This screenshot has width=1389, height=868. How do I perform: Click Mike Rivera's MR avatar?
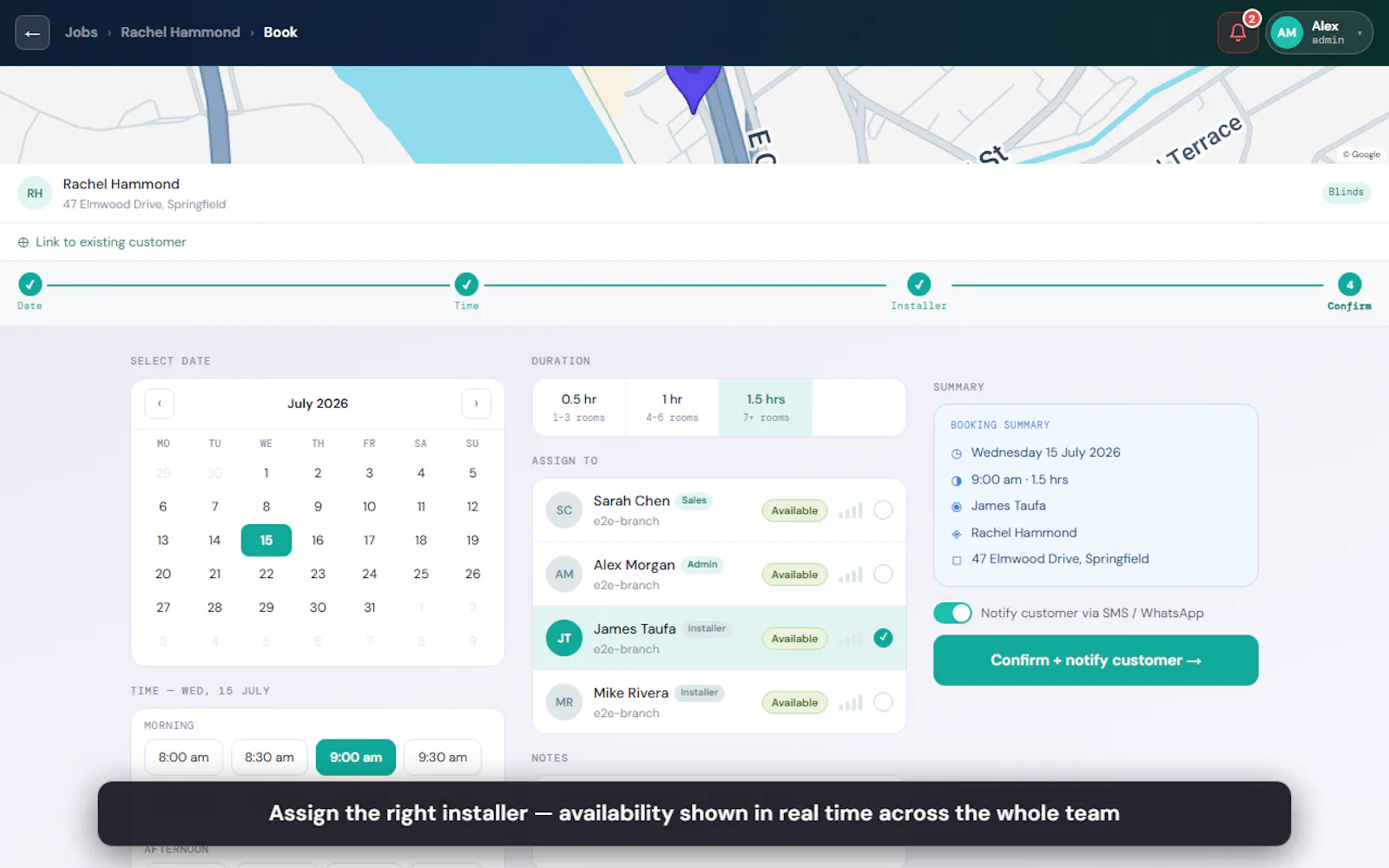[x=564, y=702]
